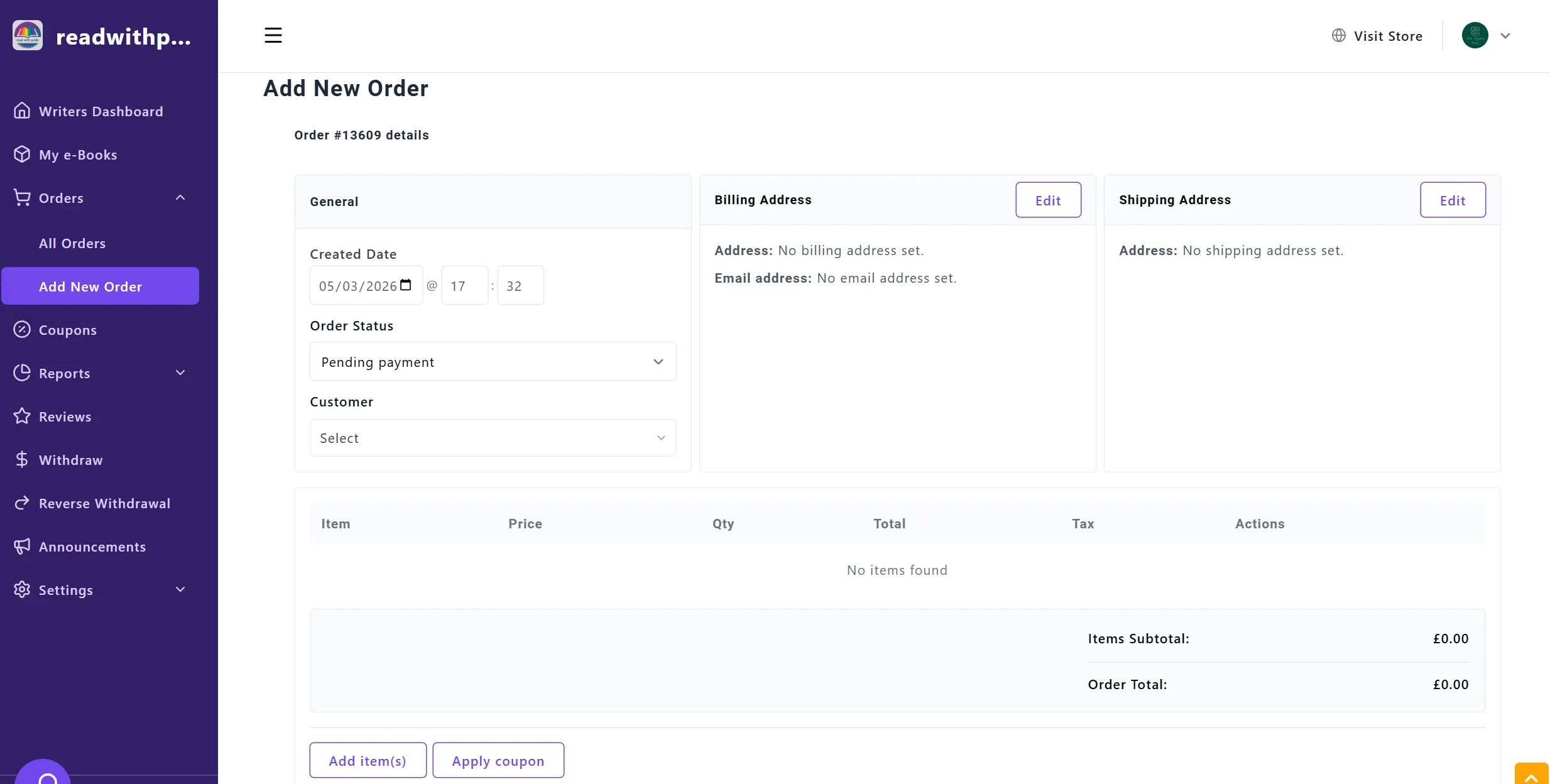Open the Customer Select dropdown

(493, 438)
